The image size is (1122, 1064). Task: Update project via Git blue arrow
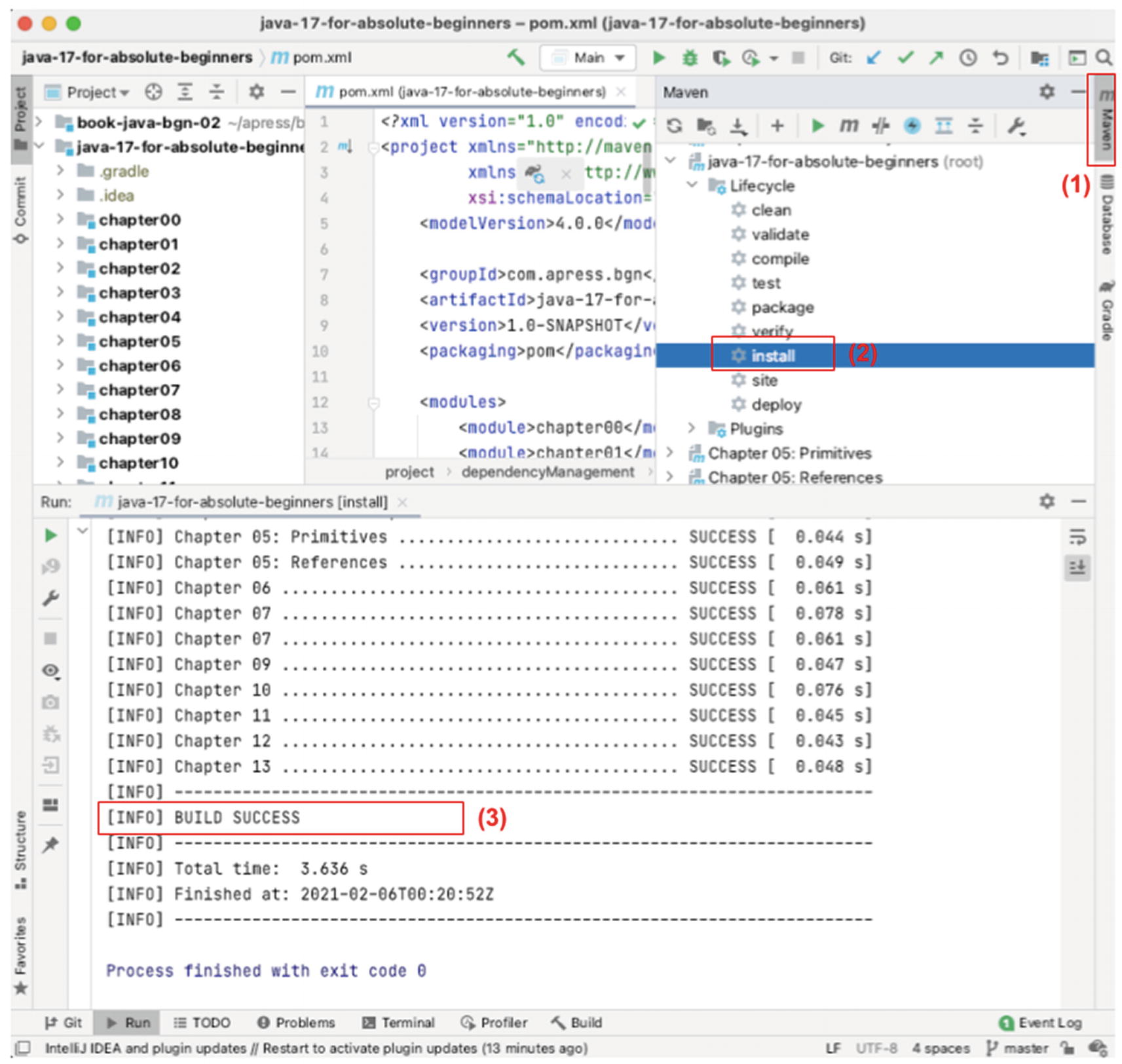click(873, 58)
